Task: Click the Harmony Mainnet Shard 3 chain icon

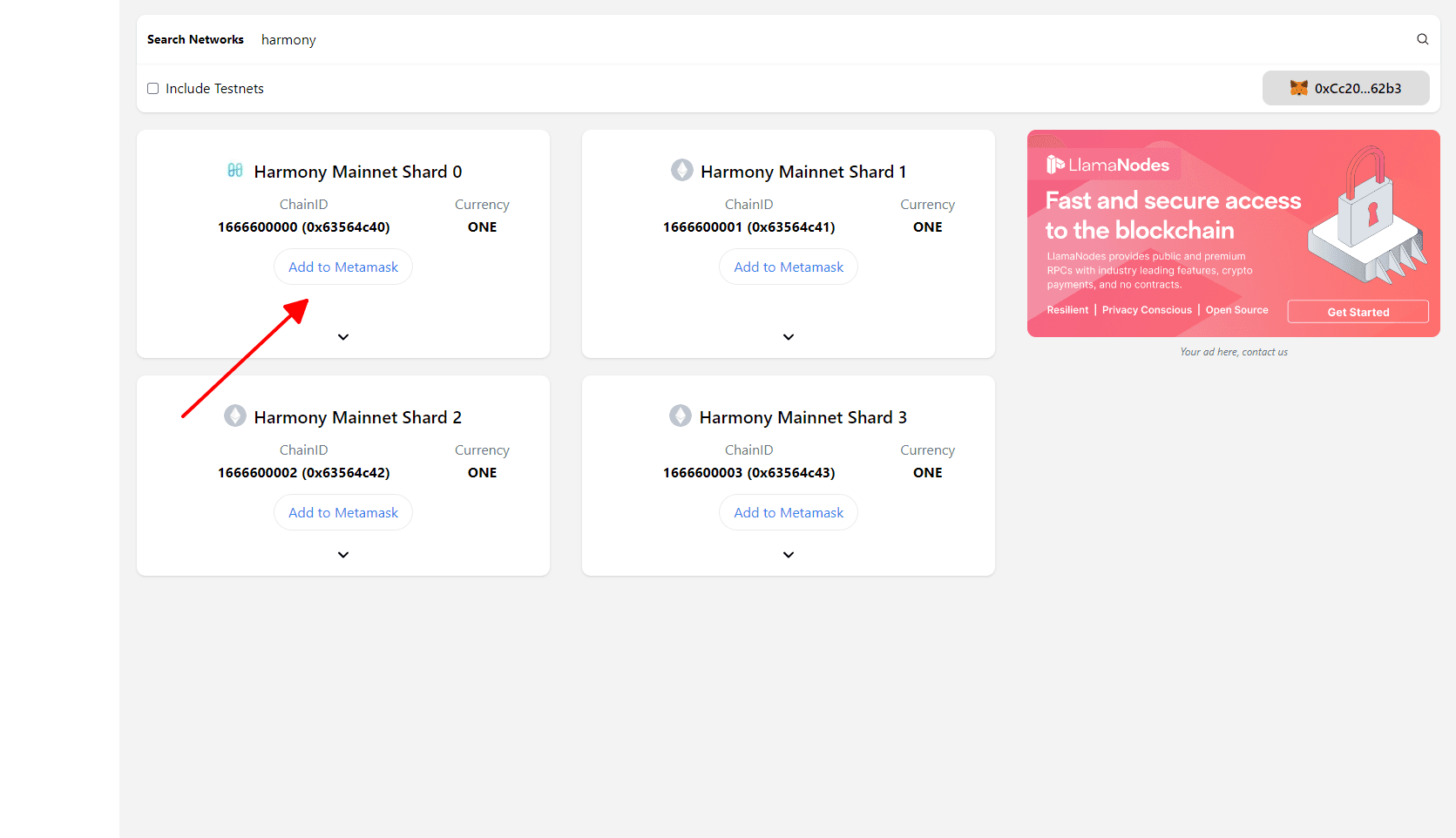Action: click(681, 416)
